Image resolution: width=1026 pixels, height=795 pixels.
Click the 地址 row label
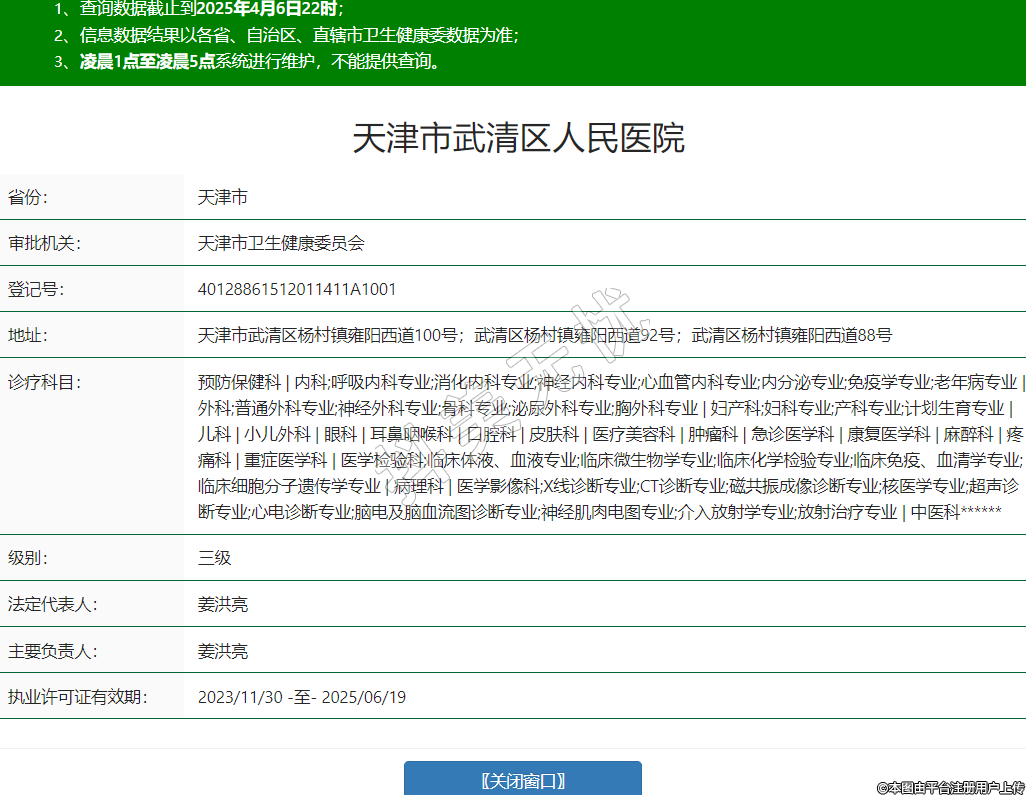pyautogui.click(x=28, y=336)
